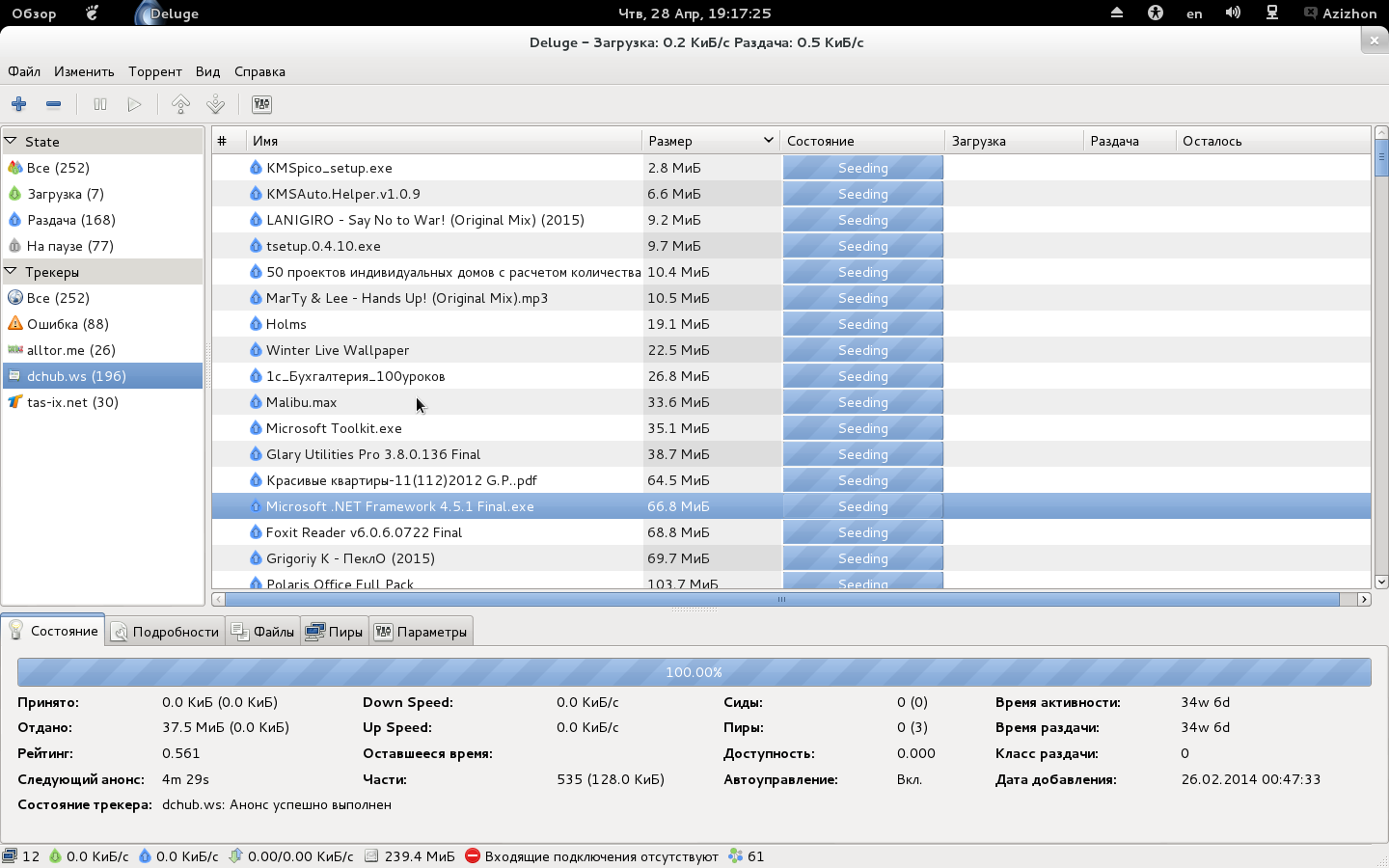1389x868 pixels.
Task: Collapse the State filter section
Action: [12, 141]
